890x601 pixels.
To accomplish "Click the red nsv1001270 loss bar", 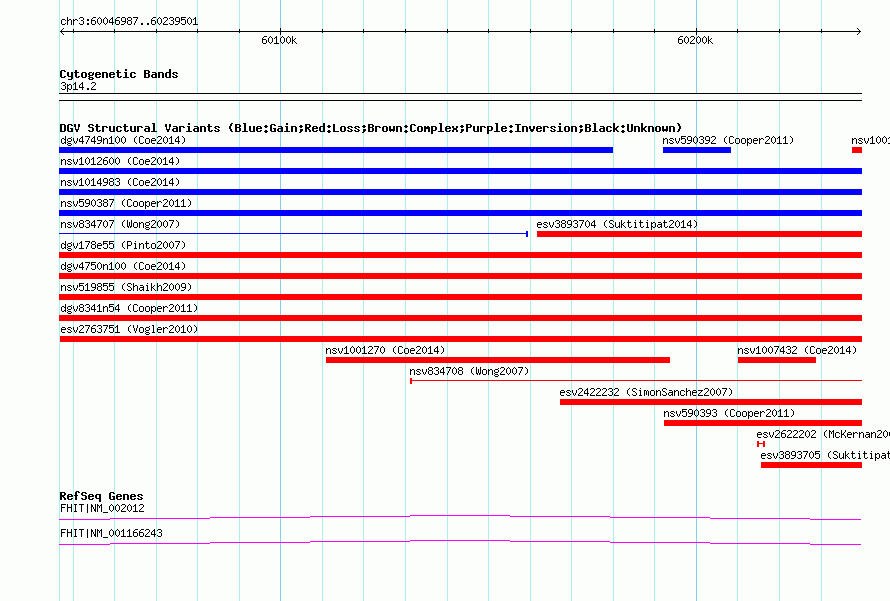I will [x=498, y=360].
